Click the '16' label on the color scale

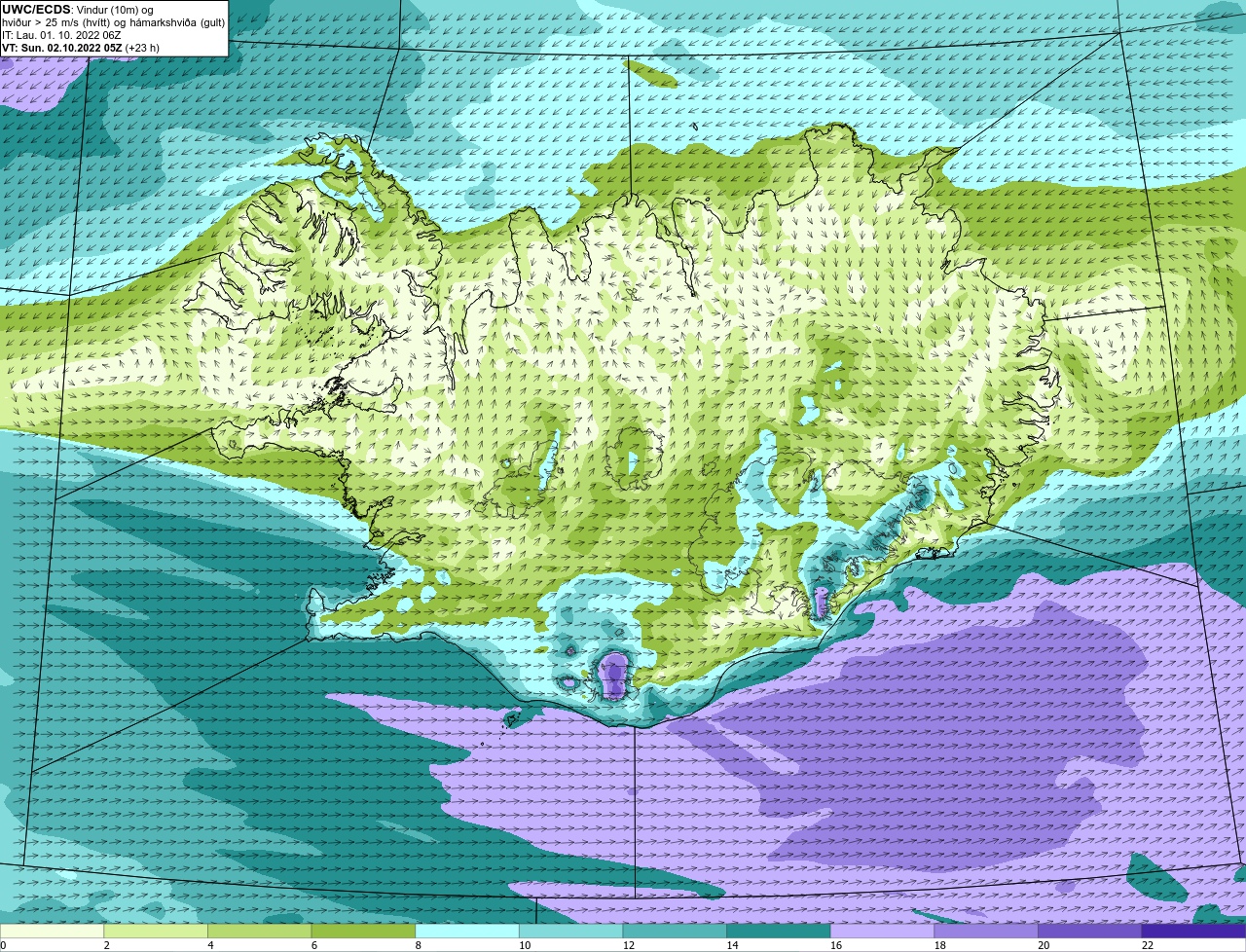click(x=836, y=945)
